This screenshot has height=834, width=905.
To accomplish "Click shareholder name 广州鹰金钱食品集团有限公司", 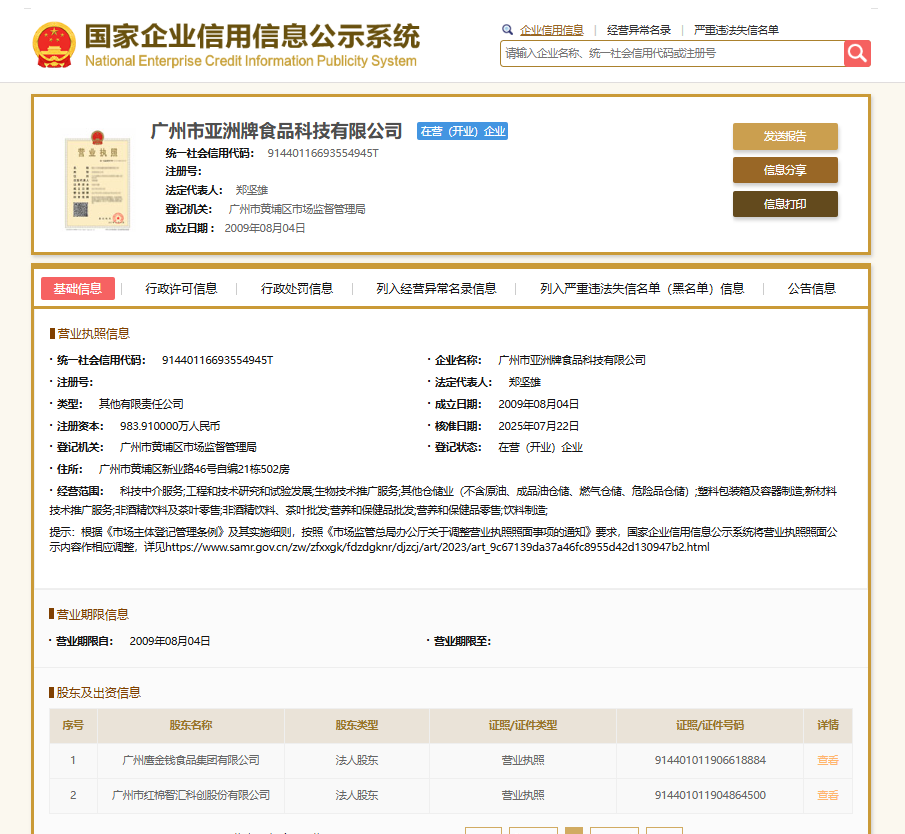I will [191, 760].
